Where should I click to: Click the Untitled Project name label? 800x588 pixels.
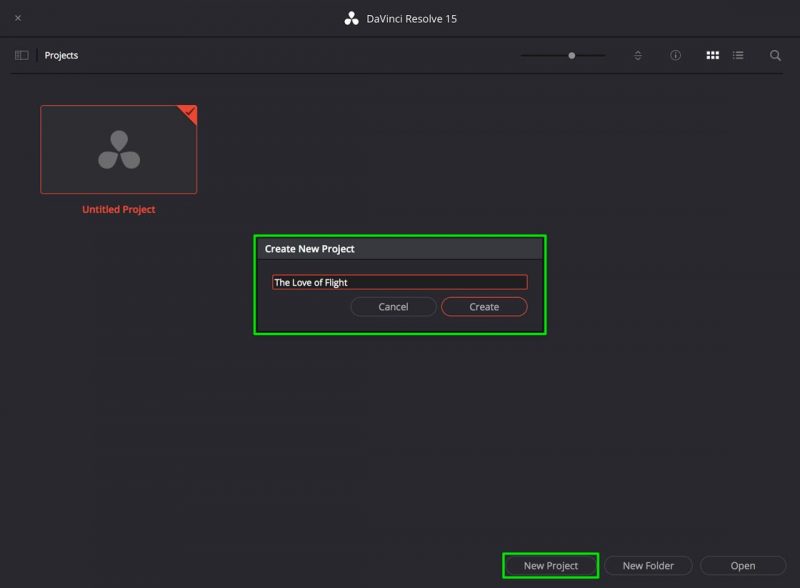119,209
